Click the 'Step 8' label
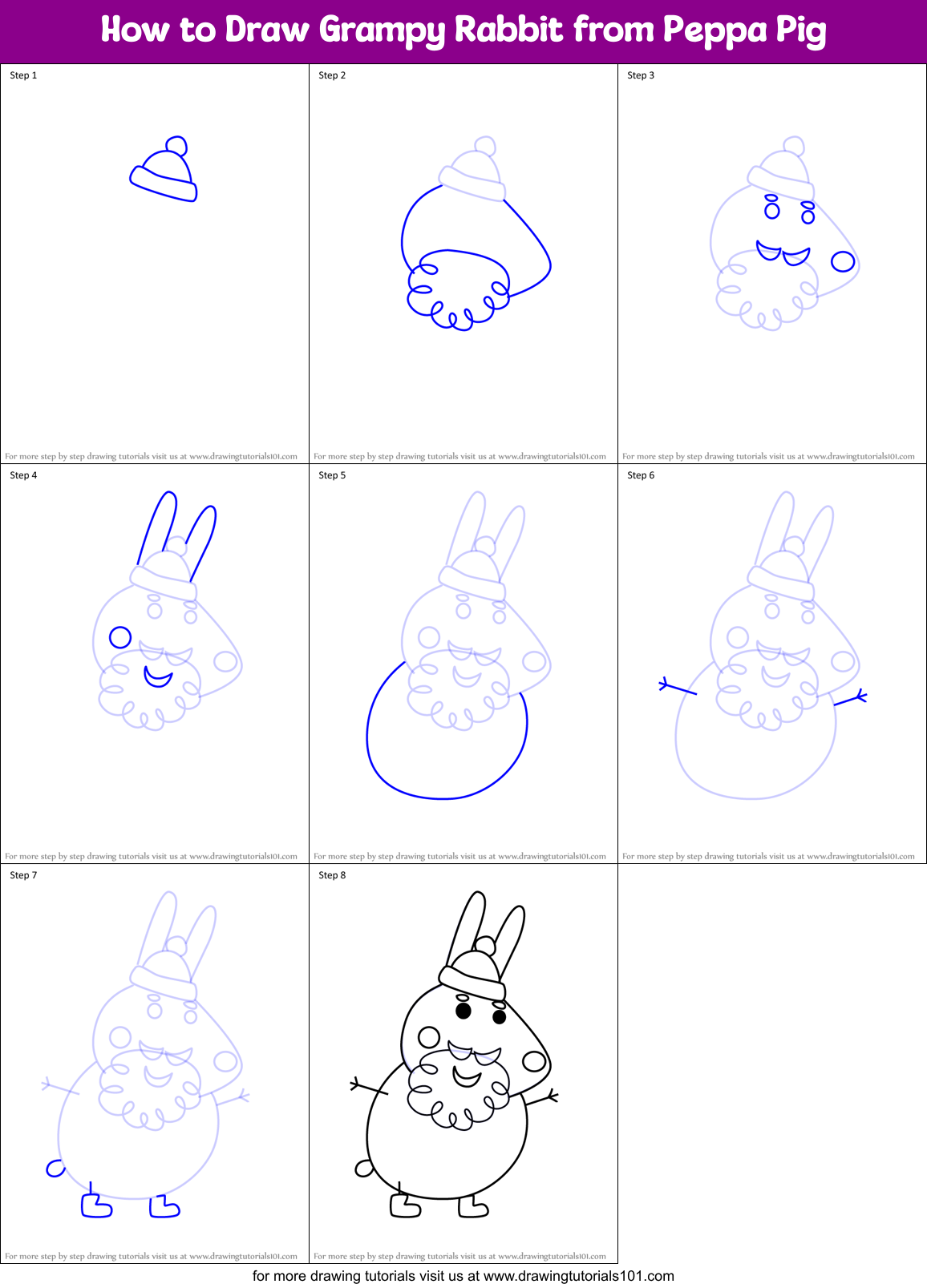Image resolution: width=927 pixels, height=1288 pixels. 332,875
